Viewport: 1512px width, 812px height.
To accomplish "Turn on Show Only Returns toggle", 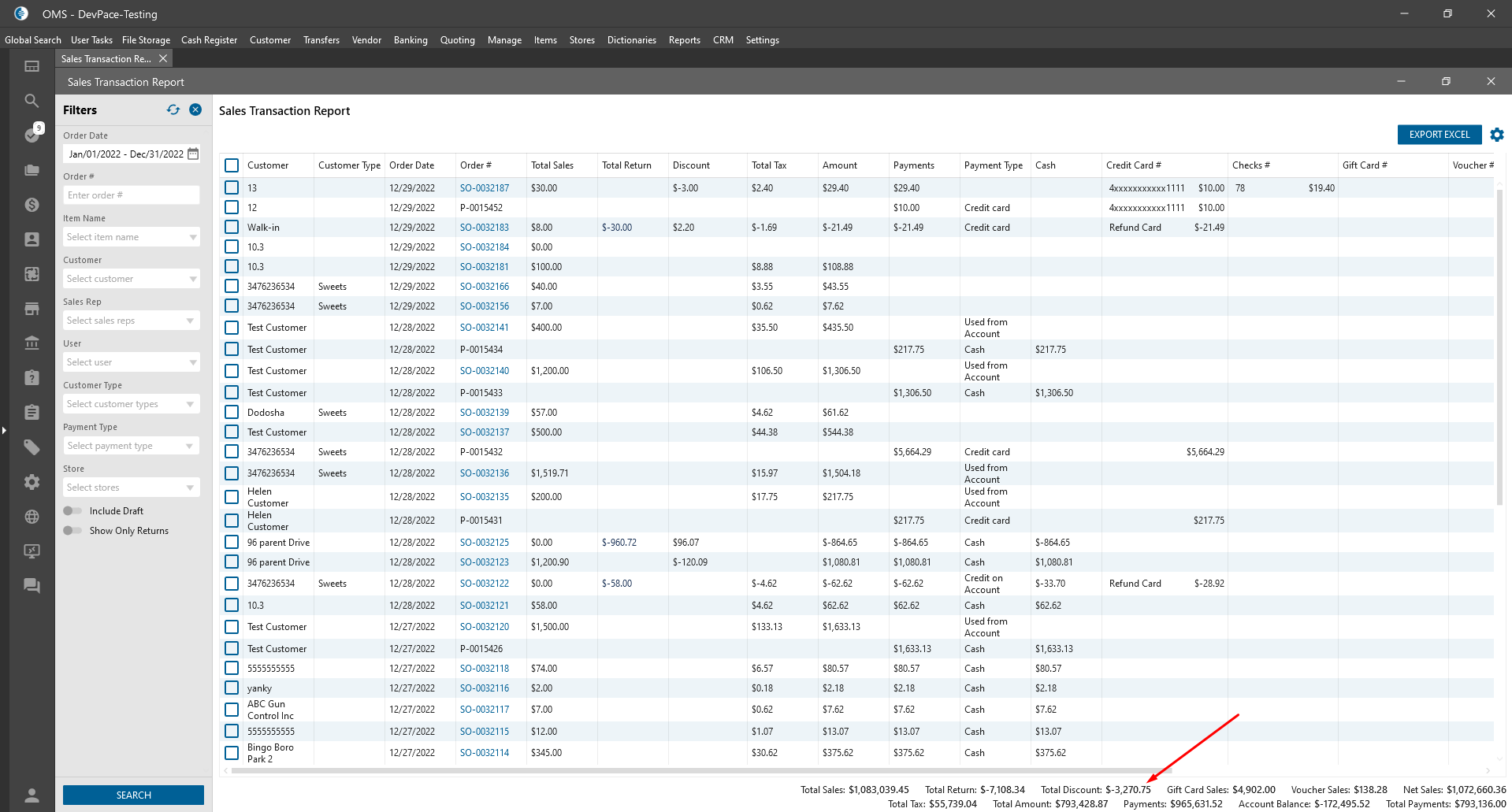I will tap(72, 531).
